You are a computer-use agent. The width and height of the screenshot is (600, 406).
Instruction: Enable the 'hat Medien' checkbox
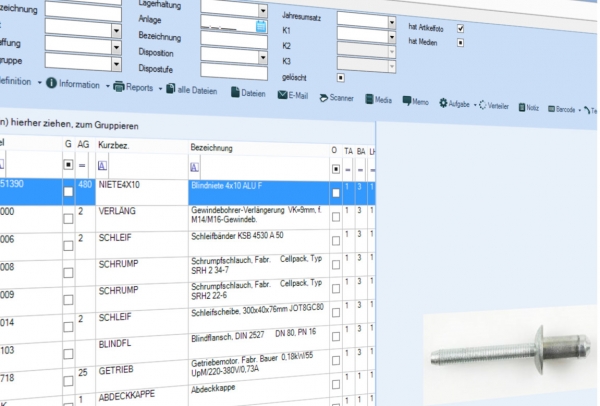[x=461, y=43]
